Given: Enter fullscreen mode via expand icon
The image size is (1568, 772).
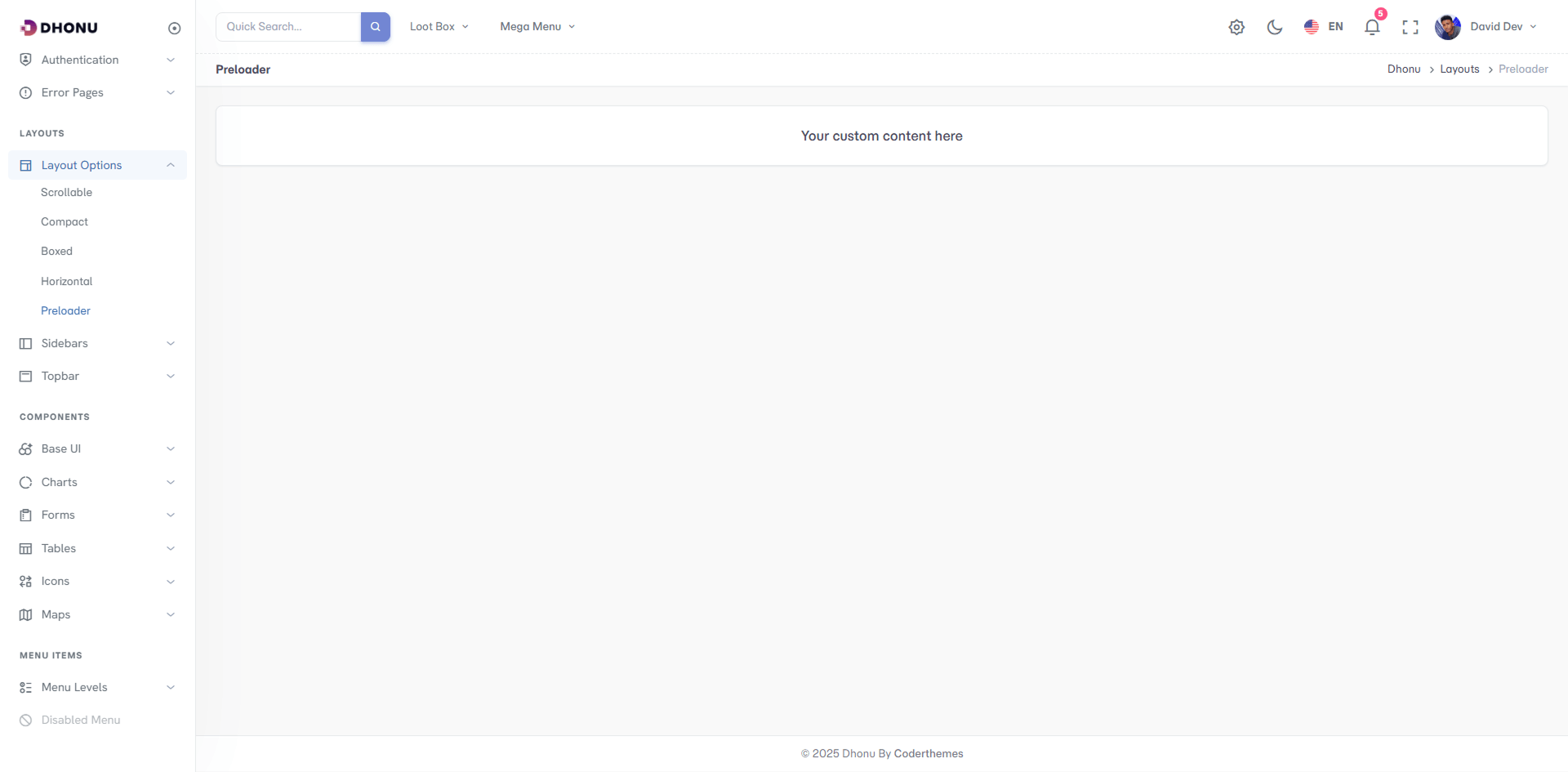Looking at the screenshot, I should 1410,27.
